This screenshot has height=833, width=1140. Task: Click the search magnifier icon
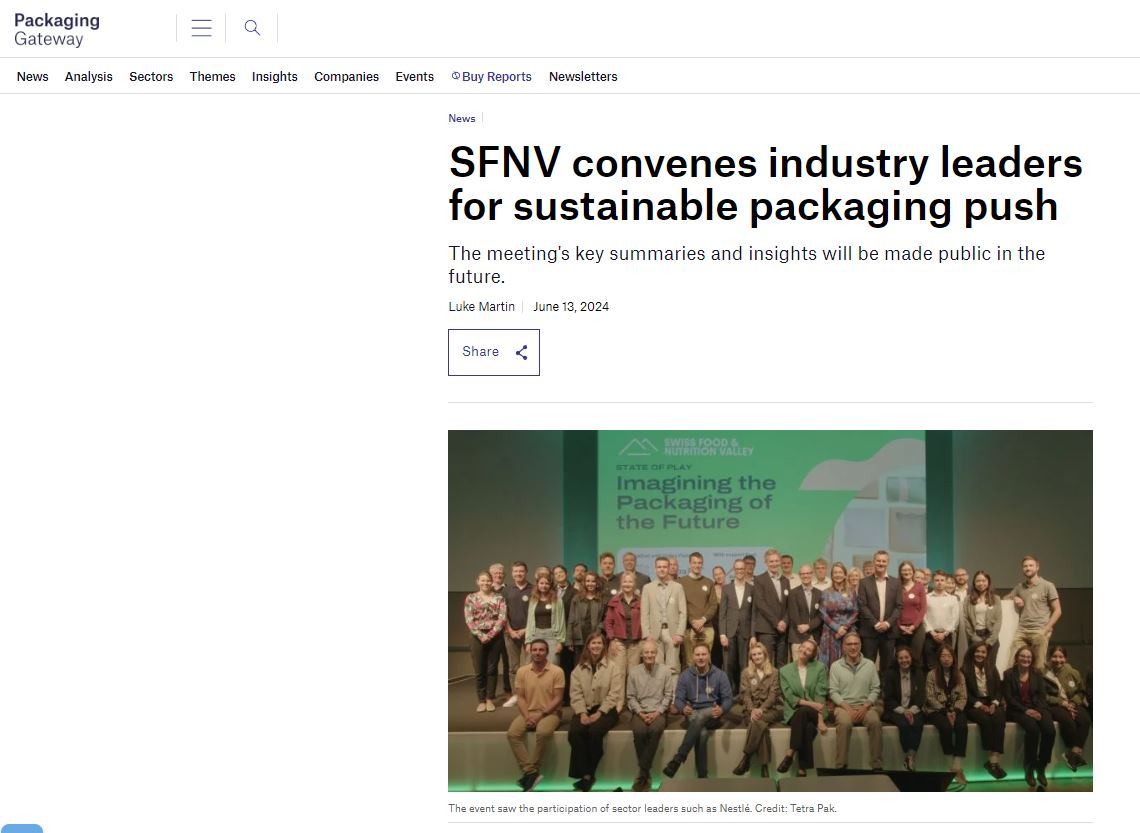pyautogui.click(x=252, y=28)
